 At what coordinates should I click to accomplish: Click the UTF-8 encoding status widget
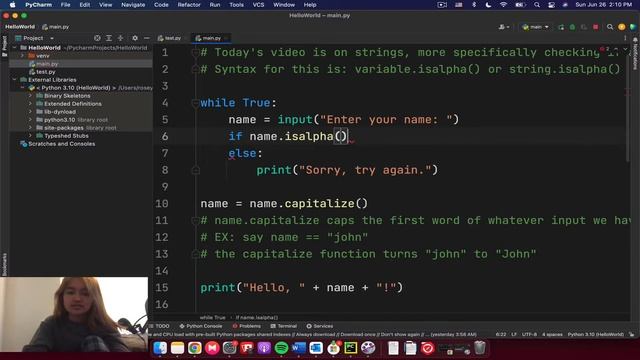[x=529, y=334]
